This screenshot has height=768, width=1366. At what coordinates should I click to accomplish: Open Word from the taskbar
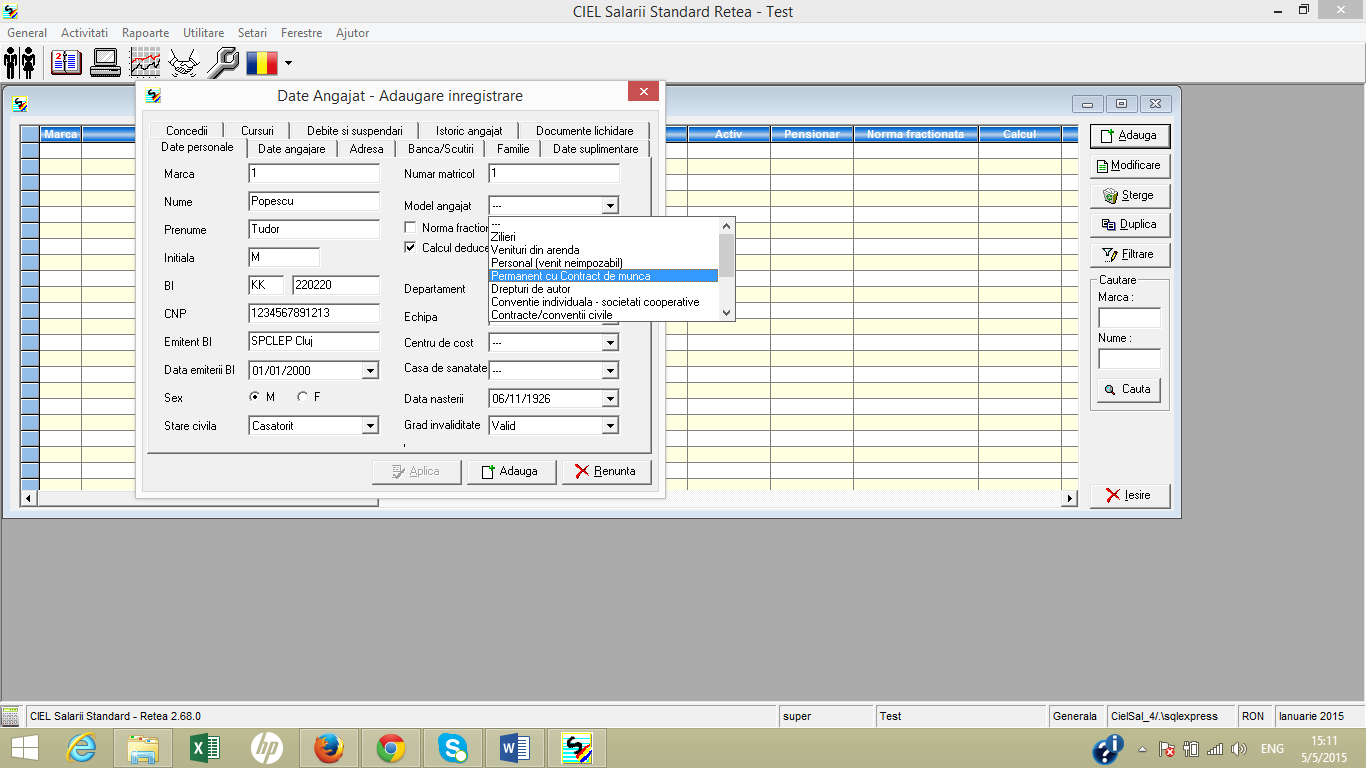pos(515,748)
